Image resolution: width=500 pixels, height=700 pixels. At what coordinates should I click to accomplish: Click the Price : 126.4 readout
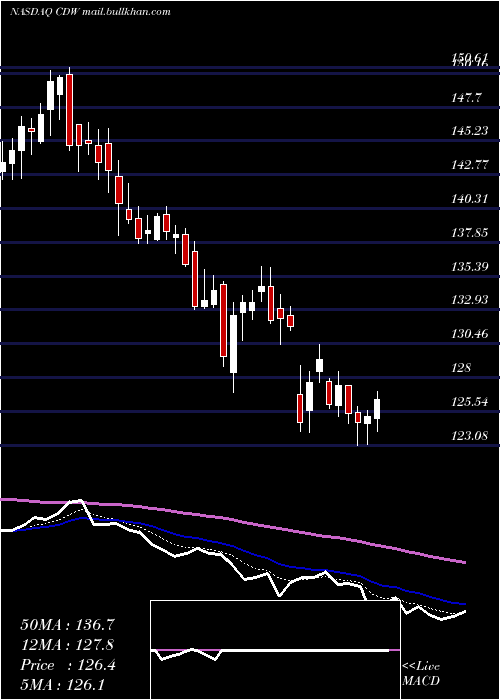(x=68, y=665)
